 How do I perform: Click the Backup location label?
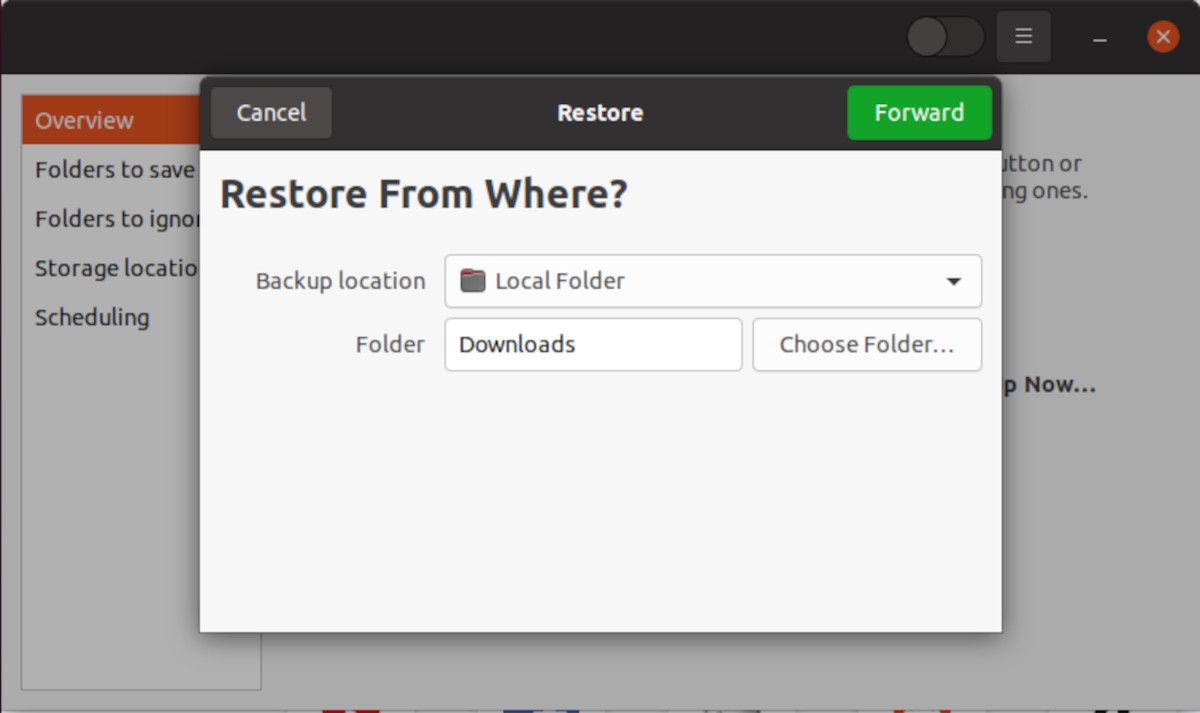340,281
